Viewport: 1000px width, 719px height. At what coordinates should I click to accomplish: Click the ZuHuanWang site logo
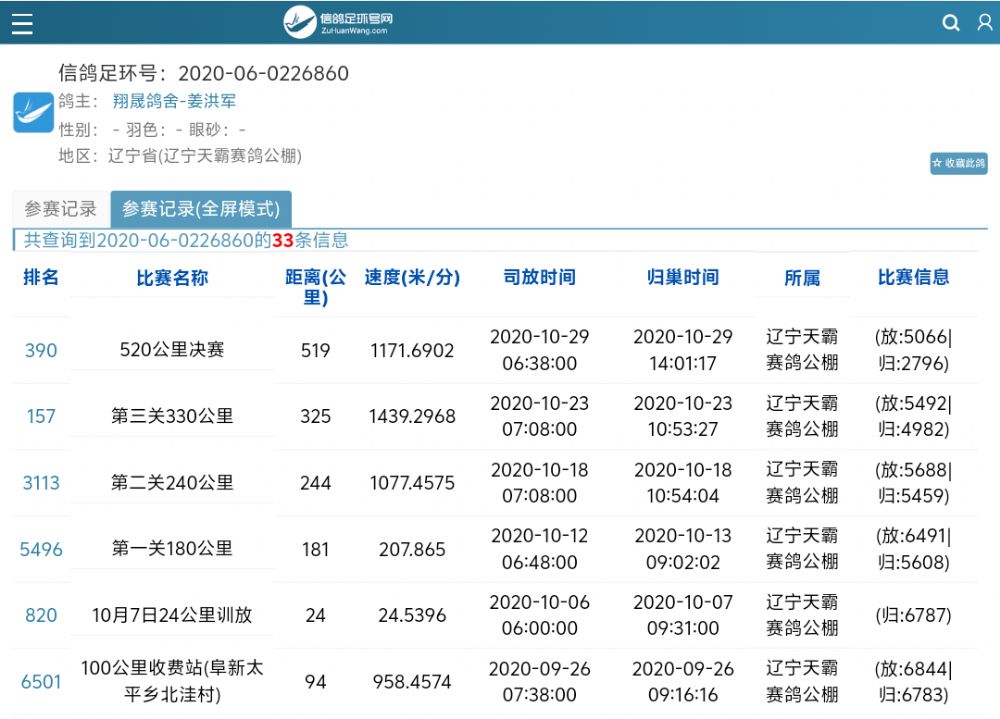click(338, 22)
